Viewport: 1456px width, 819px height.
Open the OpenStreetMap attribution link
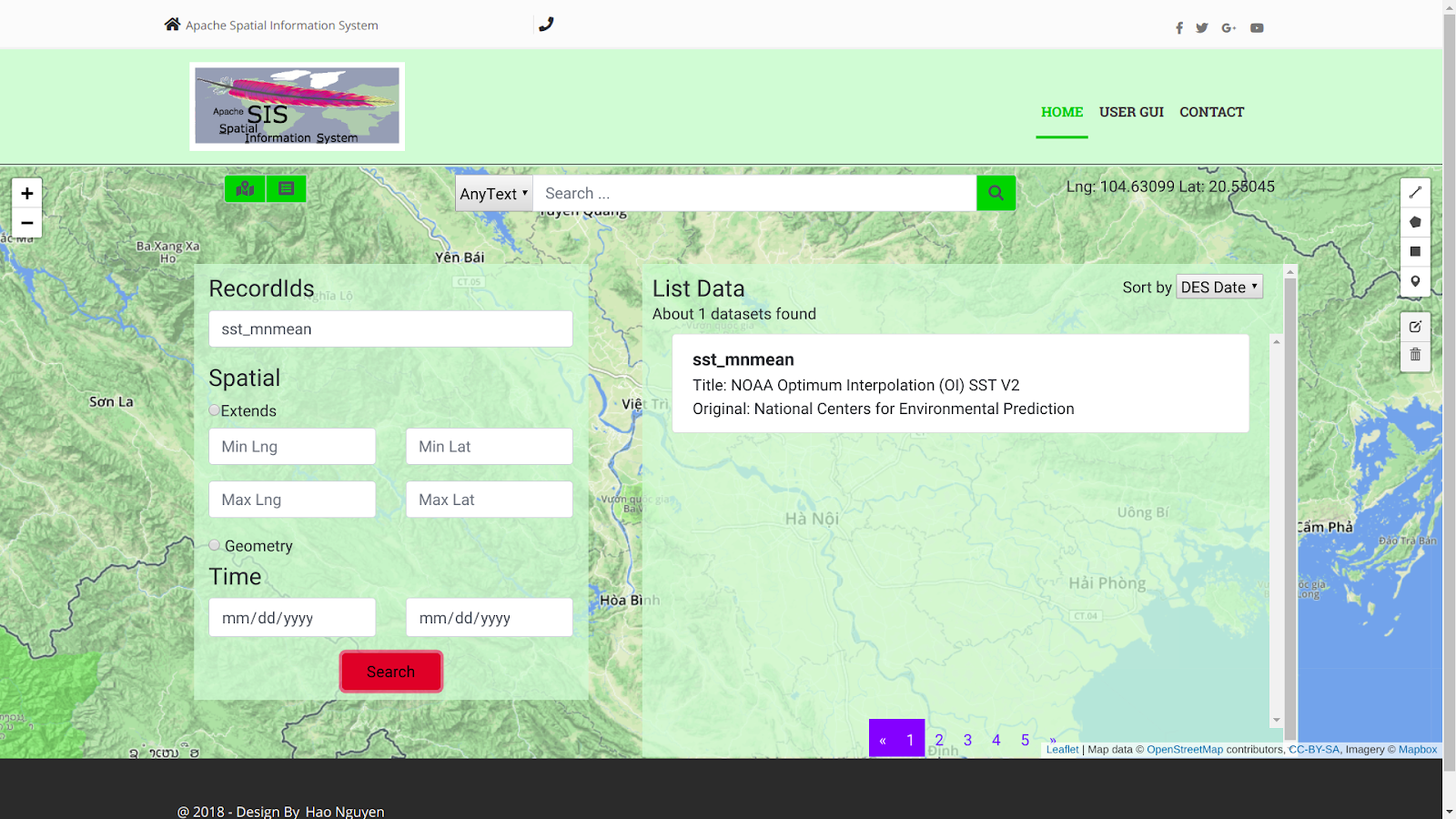pos(1185,750)
